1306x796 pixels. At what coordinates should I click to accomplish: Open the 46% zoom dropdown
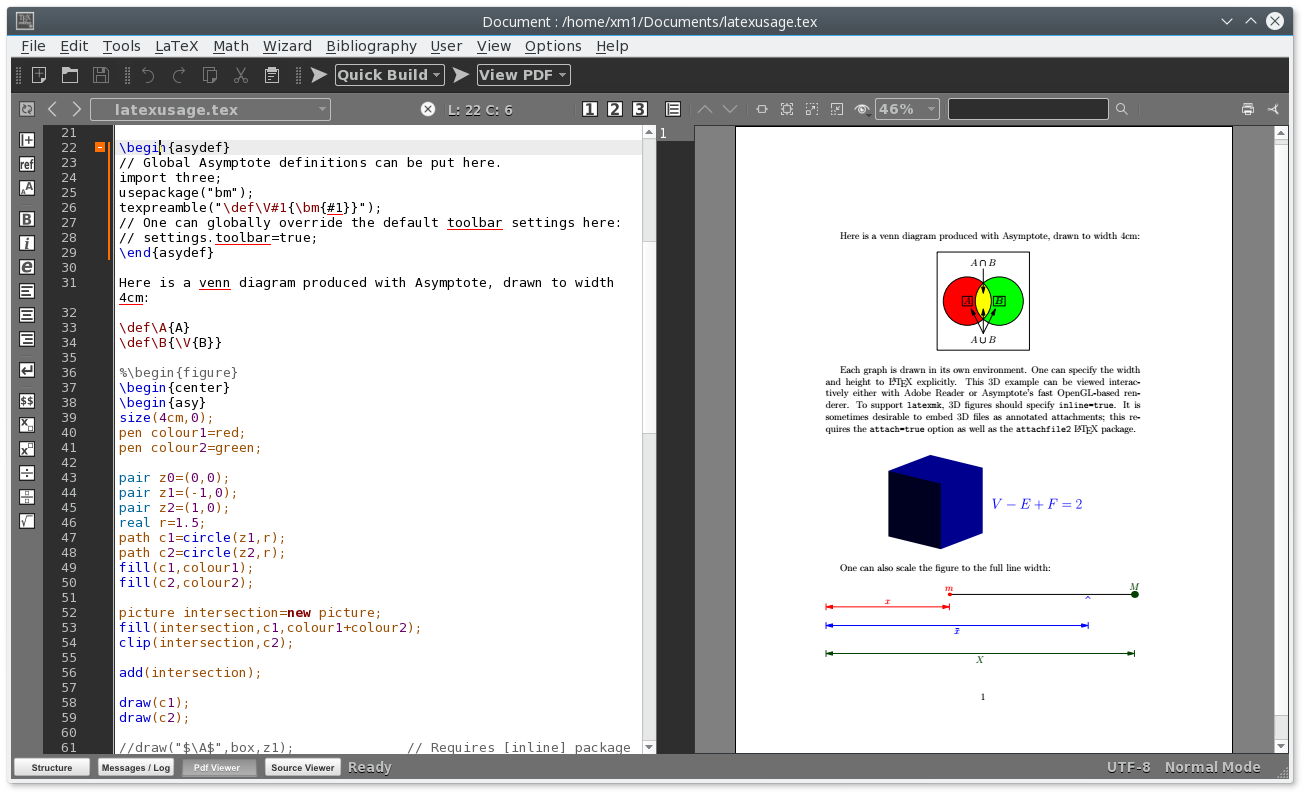point(908,109)
